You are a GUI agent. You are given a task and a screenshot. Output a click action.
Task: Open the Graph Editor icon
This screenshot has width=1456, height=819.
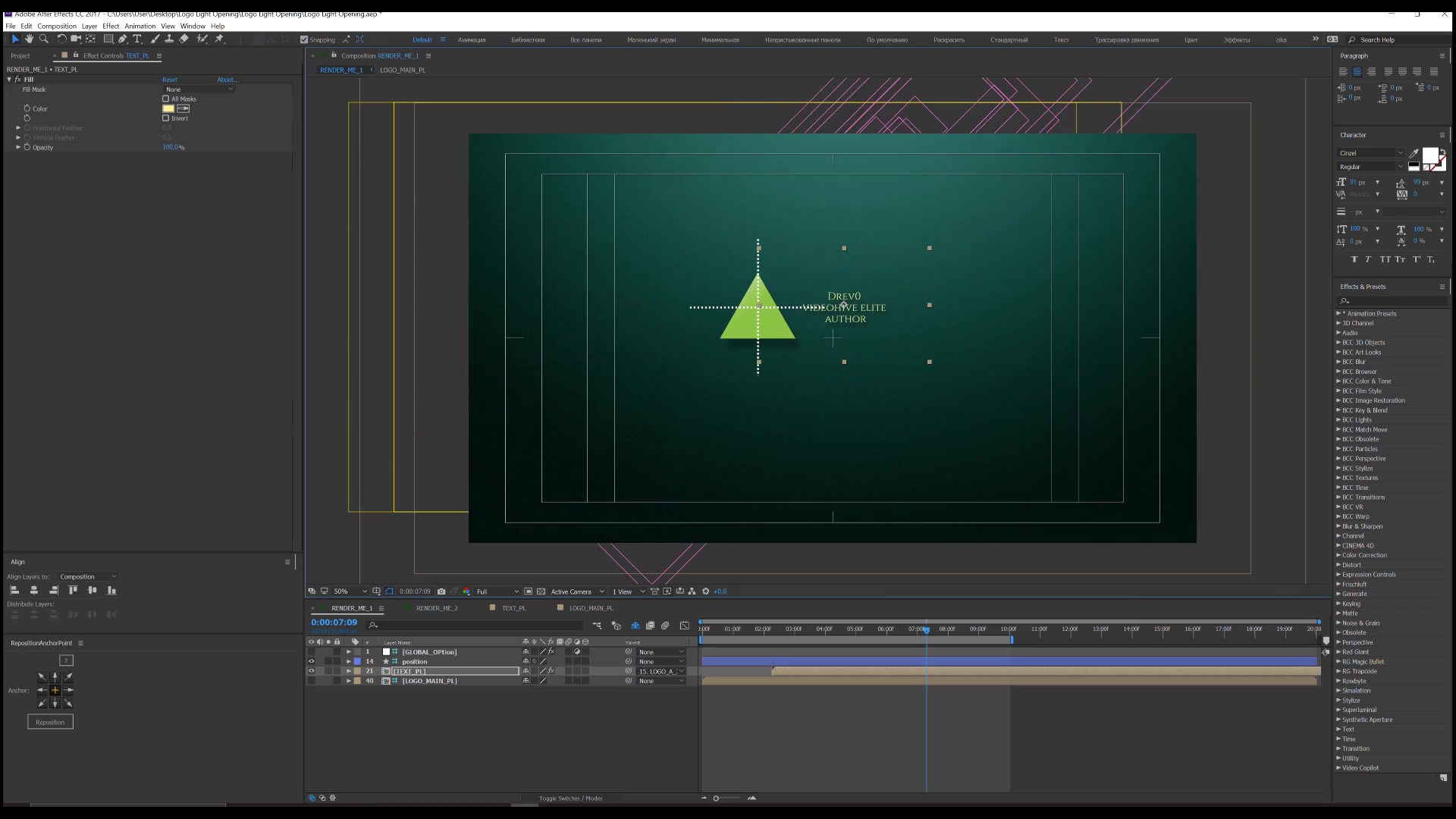(685, 626)
